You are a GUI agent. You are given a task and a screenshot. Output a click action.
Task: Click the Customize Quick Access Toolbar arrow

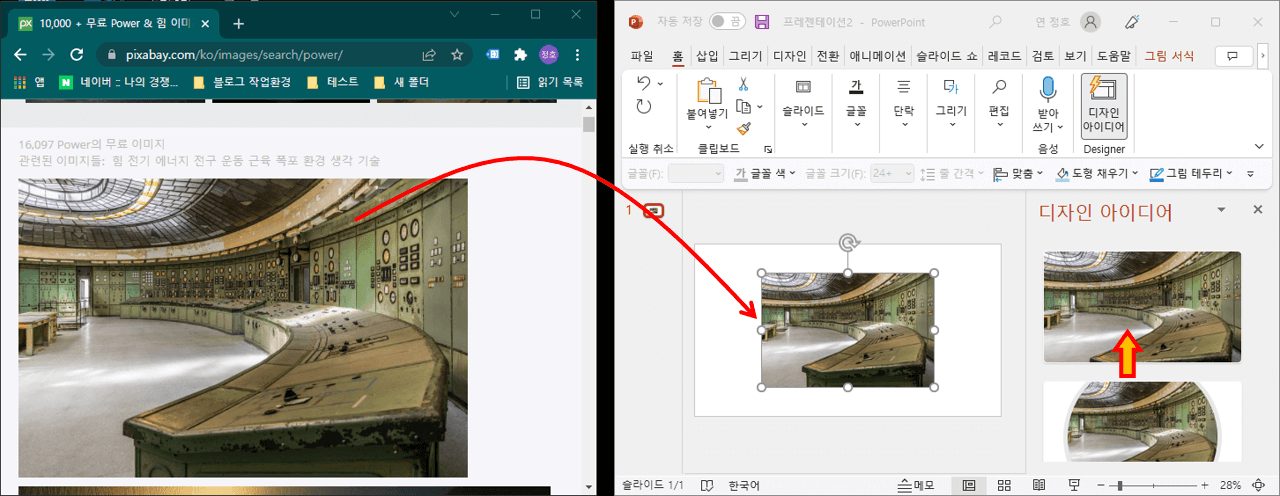pos(1250,174)
